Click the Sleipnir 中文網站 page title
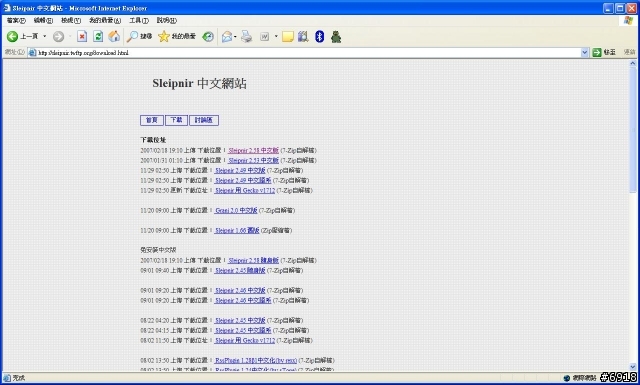640x385 pixels. coord(199,83)
